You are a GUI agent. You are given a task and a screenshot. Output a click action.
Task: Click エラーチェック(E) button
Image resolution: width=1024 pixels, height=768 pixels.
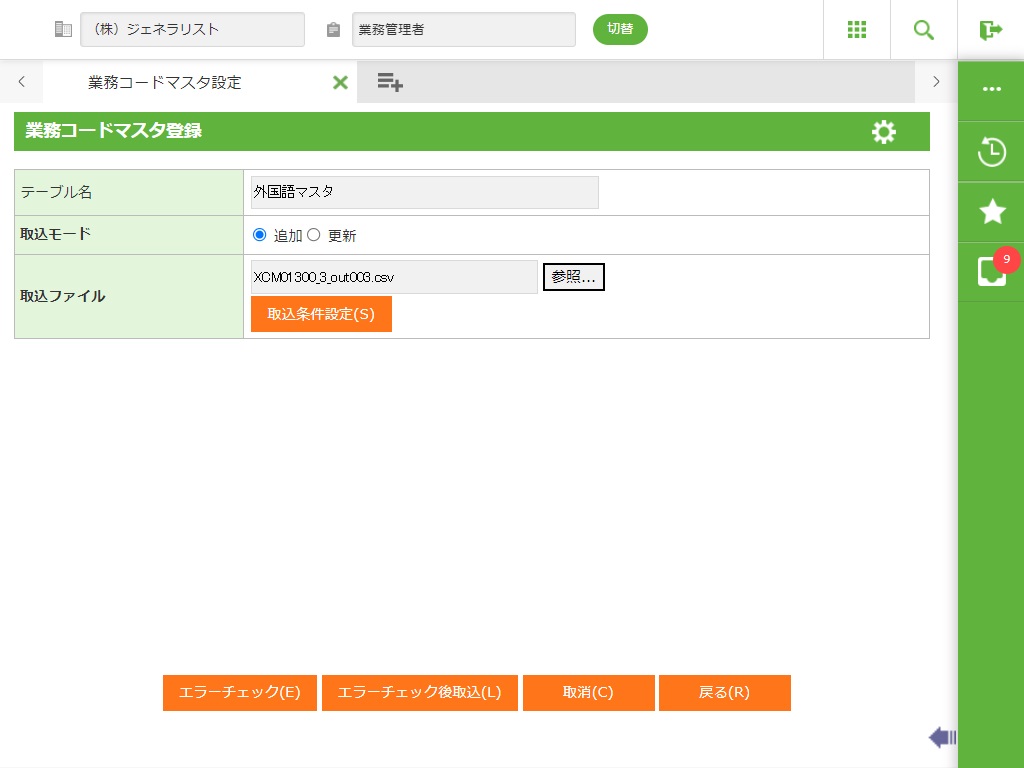[240, 693]
